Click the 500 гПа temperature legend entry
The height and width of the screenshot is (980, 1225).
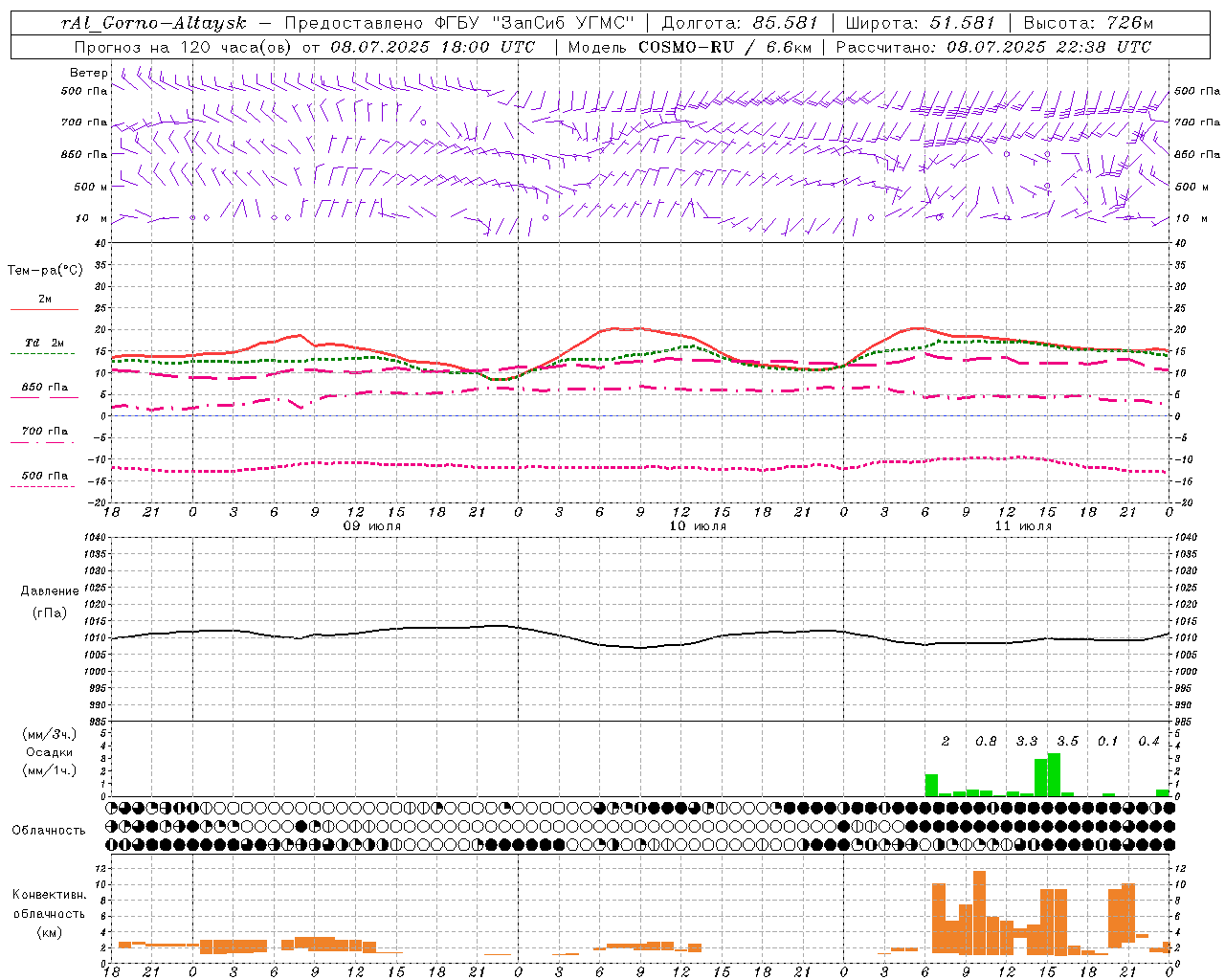coord(45,476)
